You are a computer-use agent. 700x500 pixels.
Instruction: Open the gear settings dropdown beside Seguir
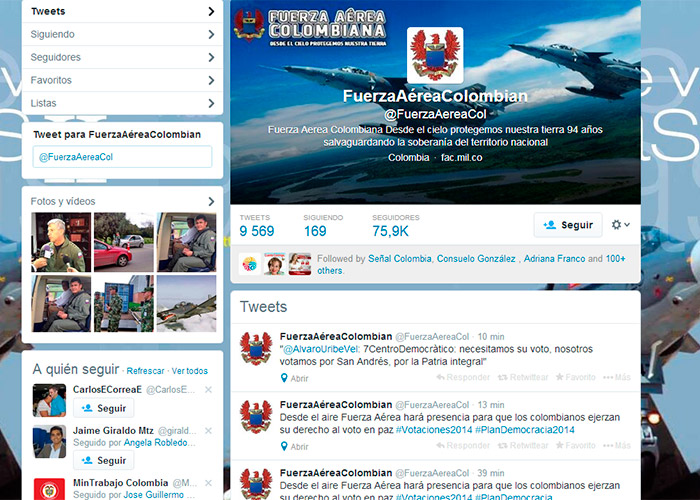coord(621,225)
